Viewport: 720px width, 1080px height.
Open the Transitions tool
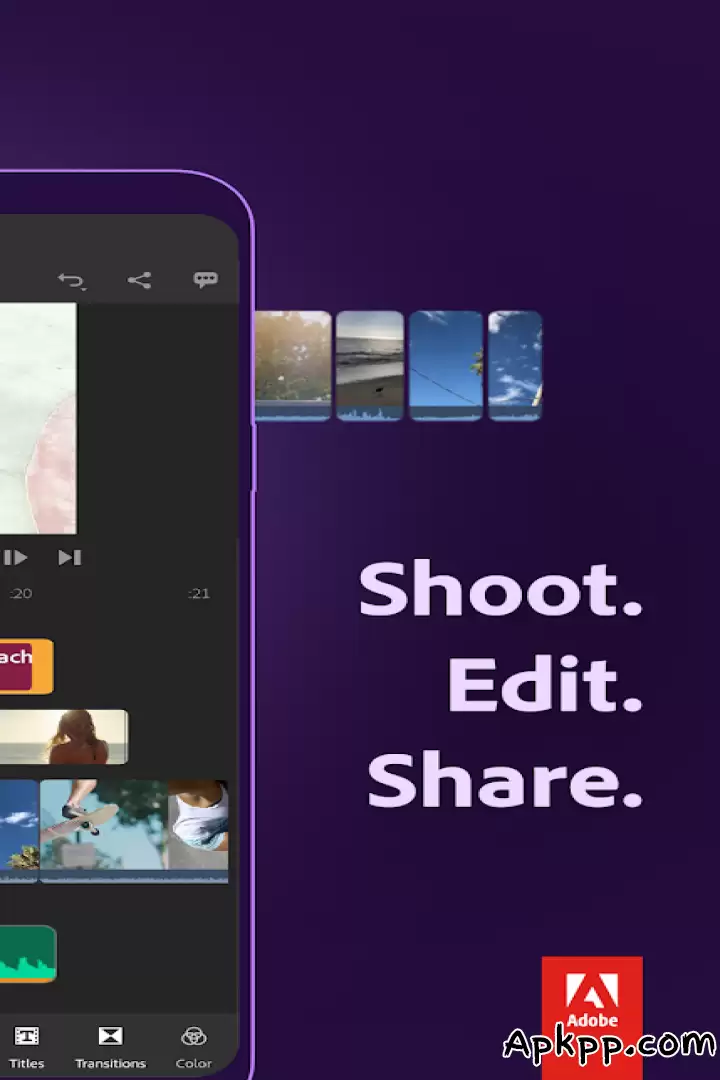[110, 1047]
